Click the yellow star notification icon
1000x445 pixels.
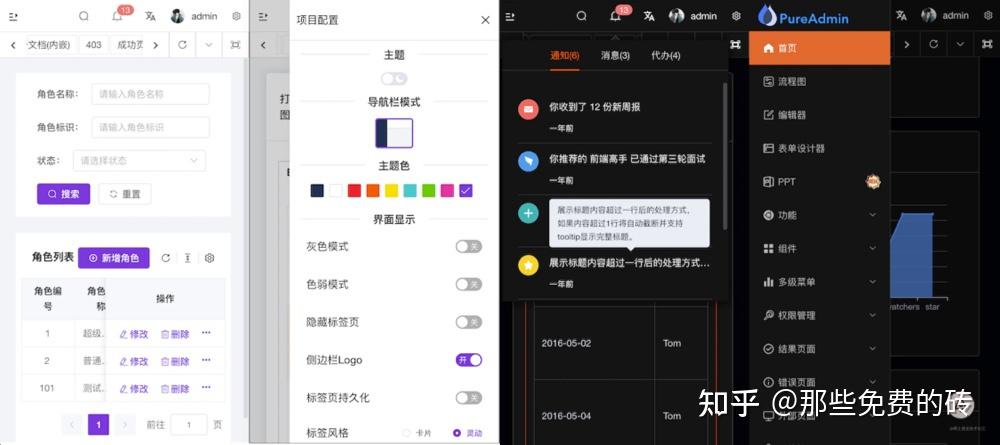[x=528, y=265]
